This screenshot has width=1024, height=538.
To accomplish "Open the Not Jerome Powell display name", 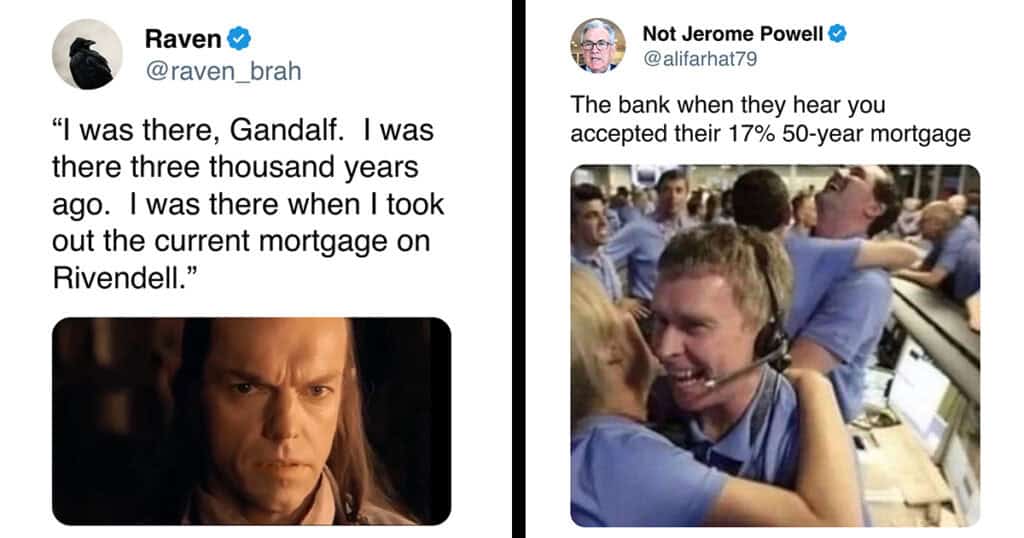I will point(733,33).
